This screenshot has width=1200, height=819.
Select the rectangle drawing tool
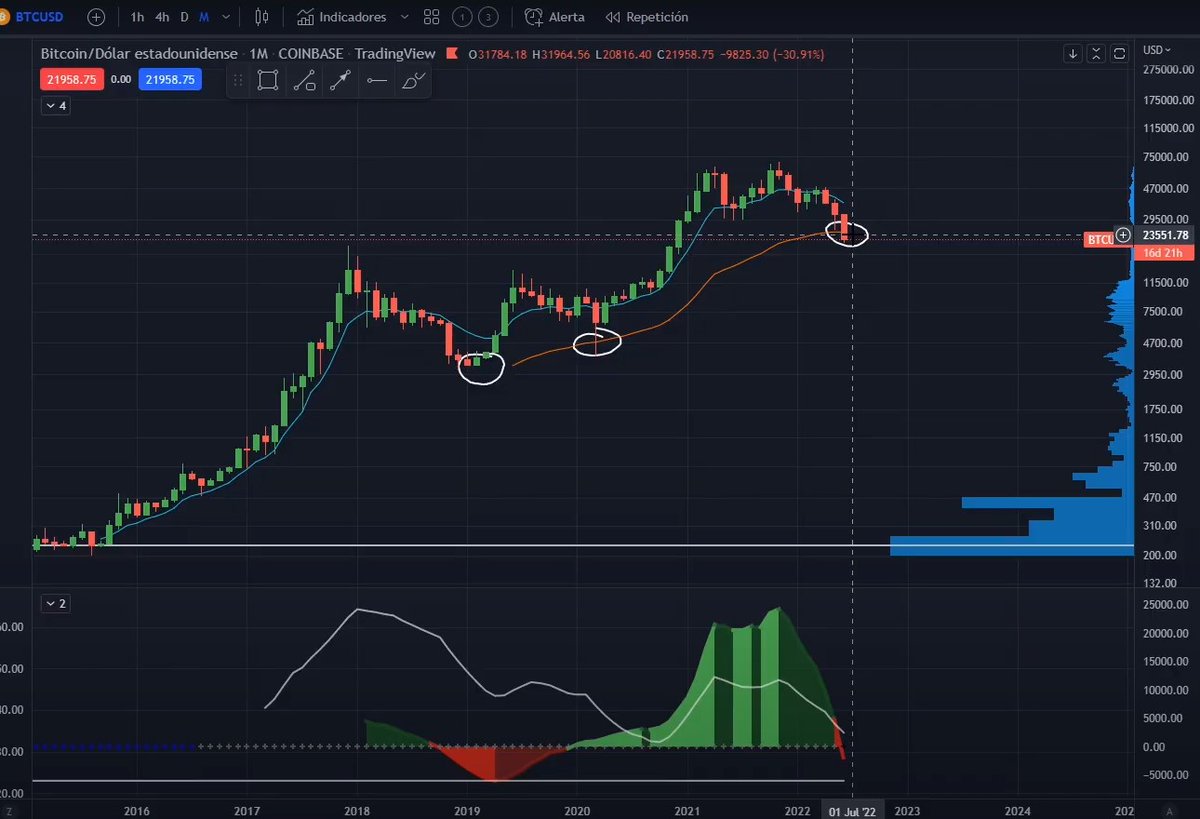click(x=267, y=81)
